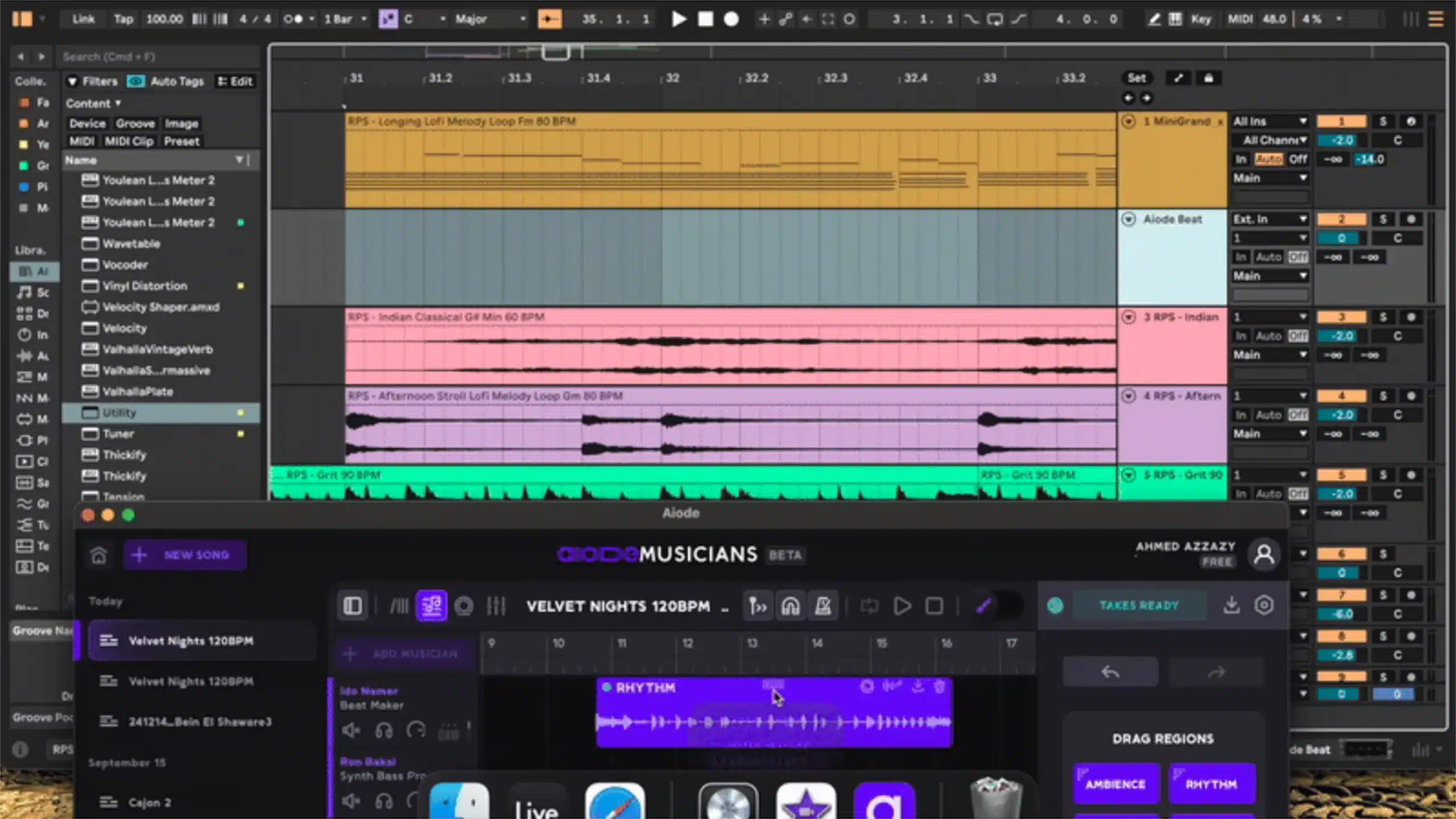Viewport: 1456px width, 819px height.
Task: Mute Ido Namer's track with the speaker icon
Action: pyautogui.click(x=351, y=730)
